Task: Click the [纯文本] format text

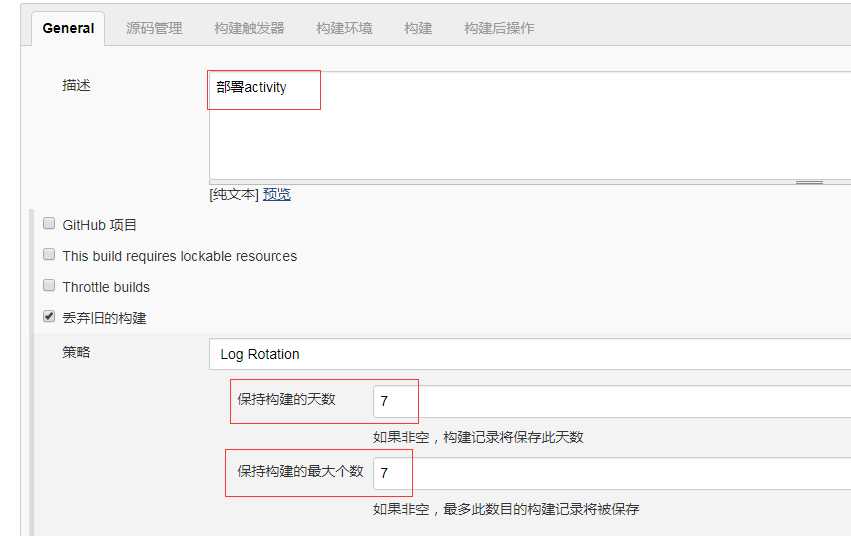Action: coord(234,194)
